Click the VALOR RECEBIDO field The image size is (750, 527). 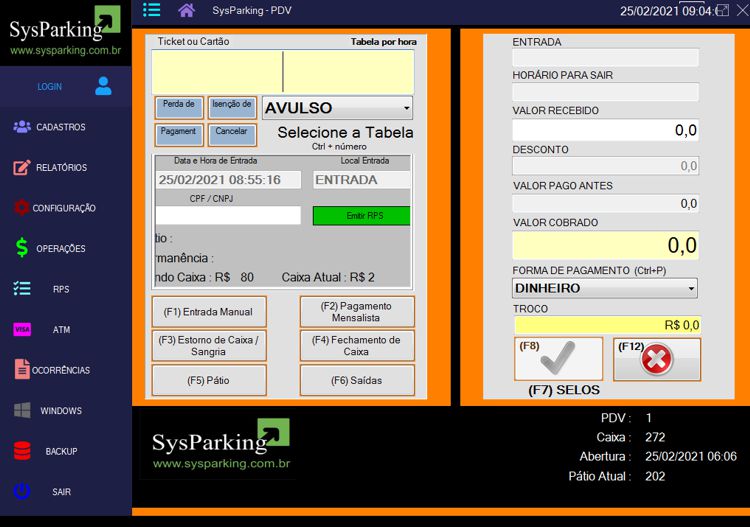click(x=606, y=130)
